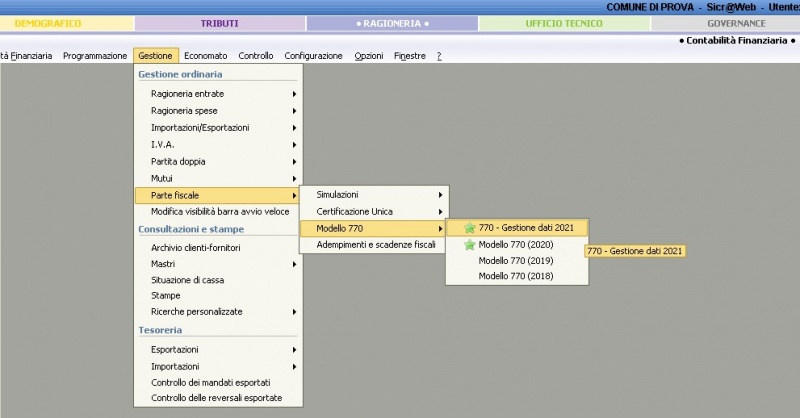Screen dimensions: 800x418
Task: Select Modello 770 (2018) from submenu
Action: [515, 276]
